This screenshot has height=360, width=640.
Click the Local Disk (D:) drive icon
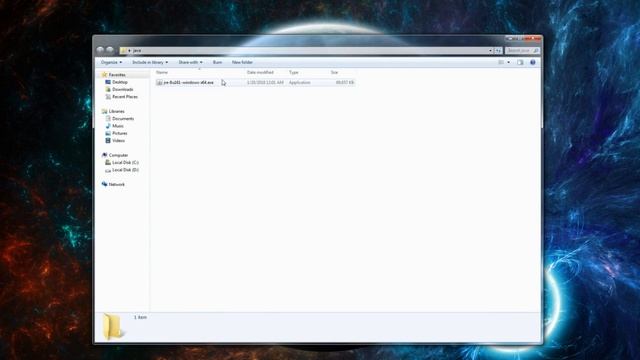click(x=108, y=170)
